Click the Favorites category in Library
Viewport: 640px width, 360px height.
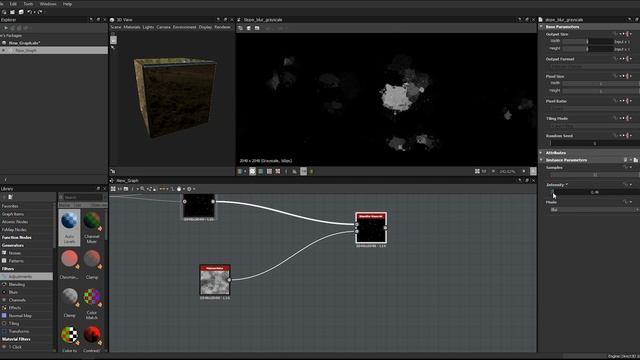[x=10, y=206]
